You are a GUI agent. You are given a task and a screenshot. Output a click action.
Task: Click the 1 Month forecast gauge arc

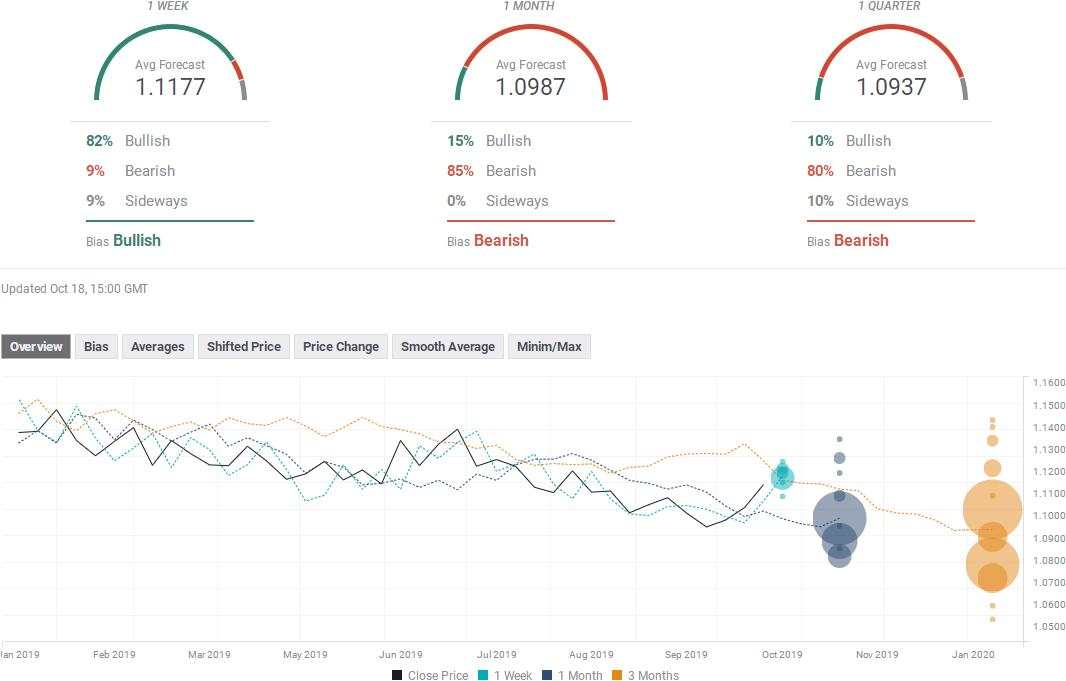531,30
